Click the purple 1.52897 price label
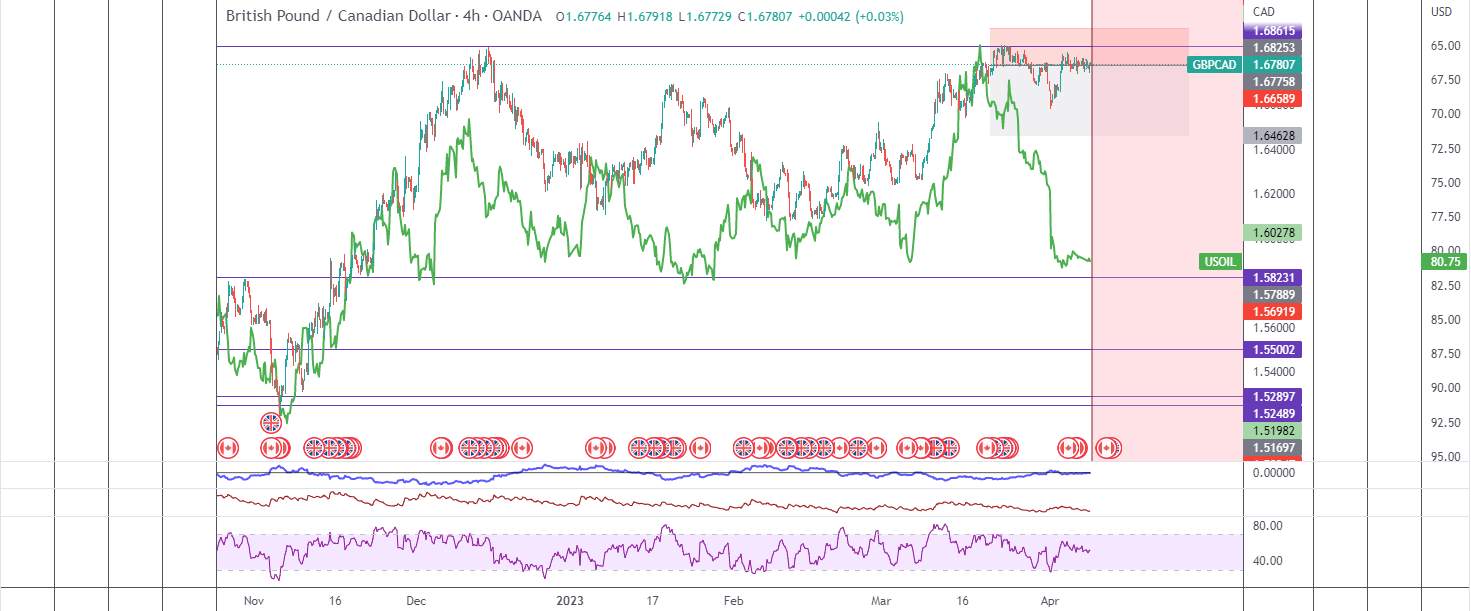 coord(1273,396)
